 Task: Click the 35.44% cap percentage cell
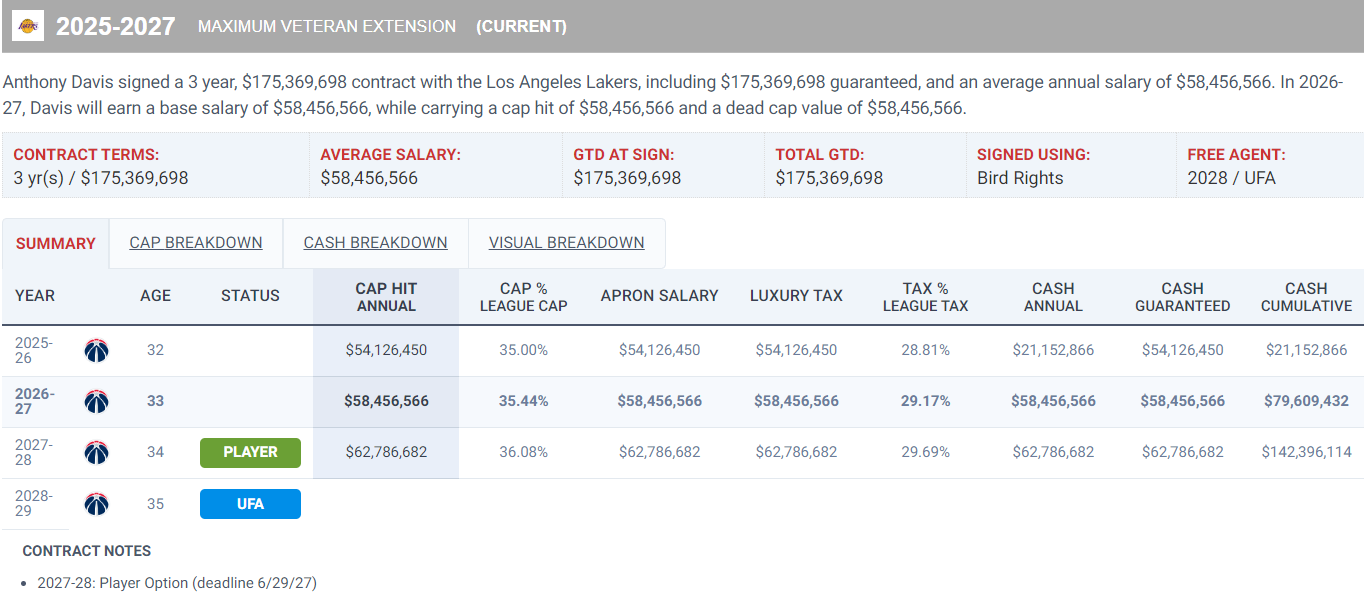click(523, 401)
